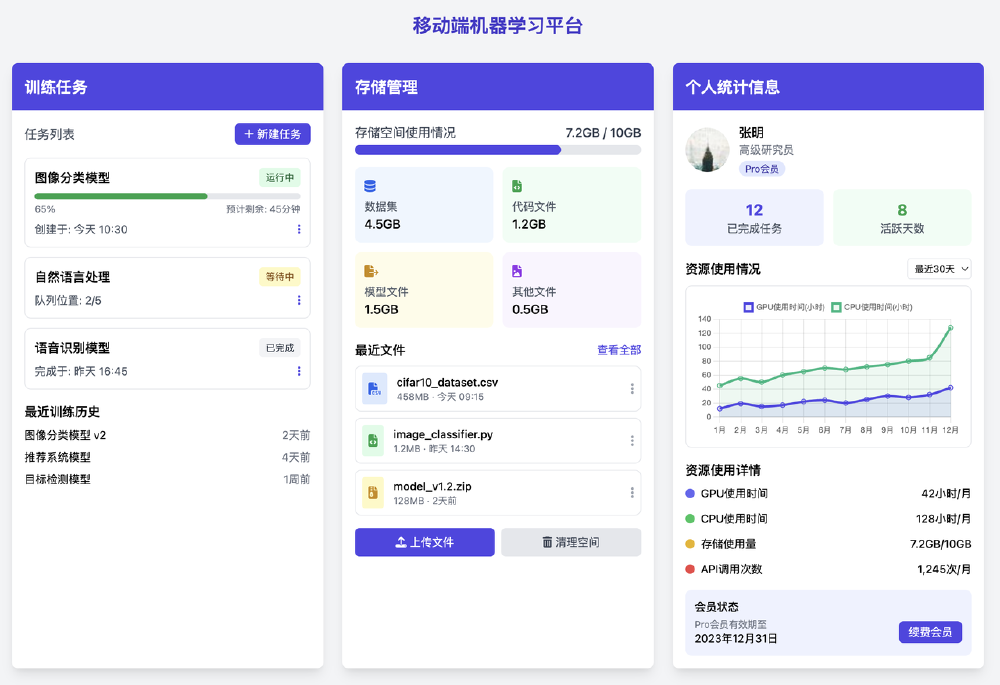The image size is (1000, 685).
Task: Click the model file icon for 模型文件
Action: coord(369,270)
